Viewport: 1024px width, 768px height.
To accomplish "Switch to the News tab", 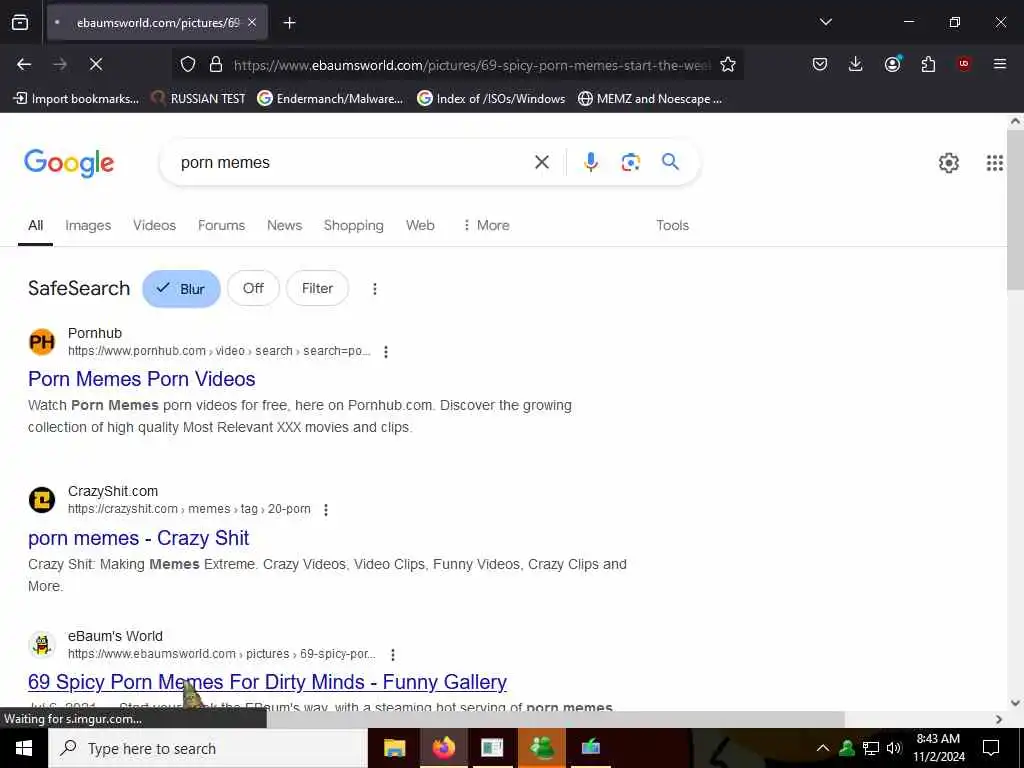I will pos(284,225).
